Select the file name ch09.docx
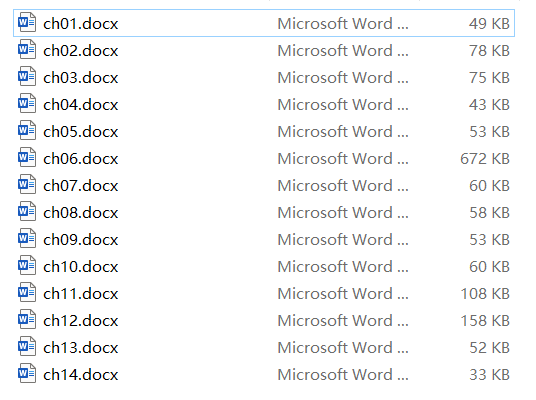Viewport: 536px width, 400px height. pos(81,240)
